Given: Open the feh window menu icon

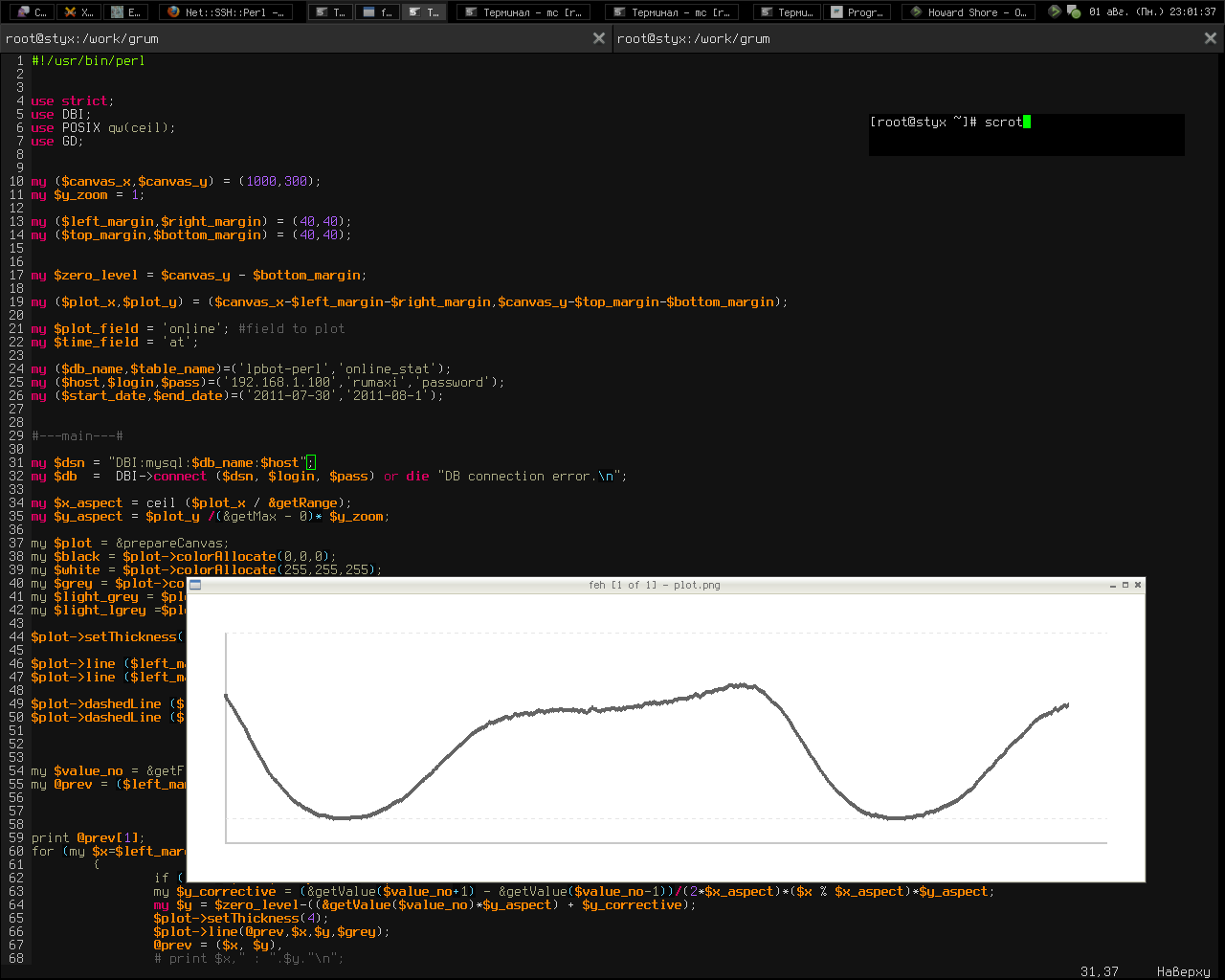Looking at the screenshot, I should tap(195, 585).
